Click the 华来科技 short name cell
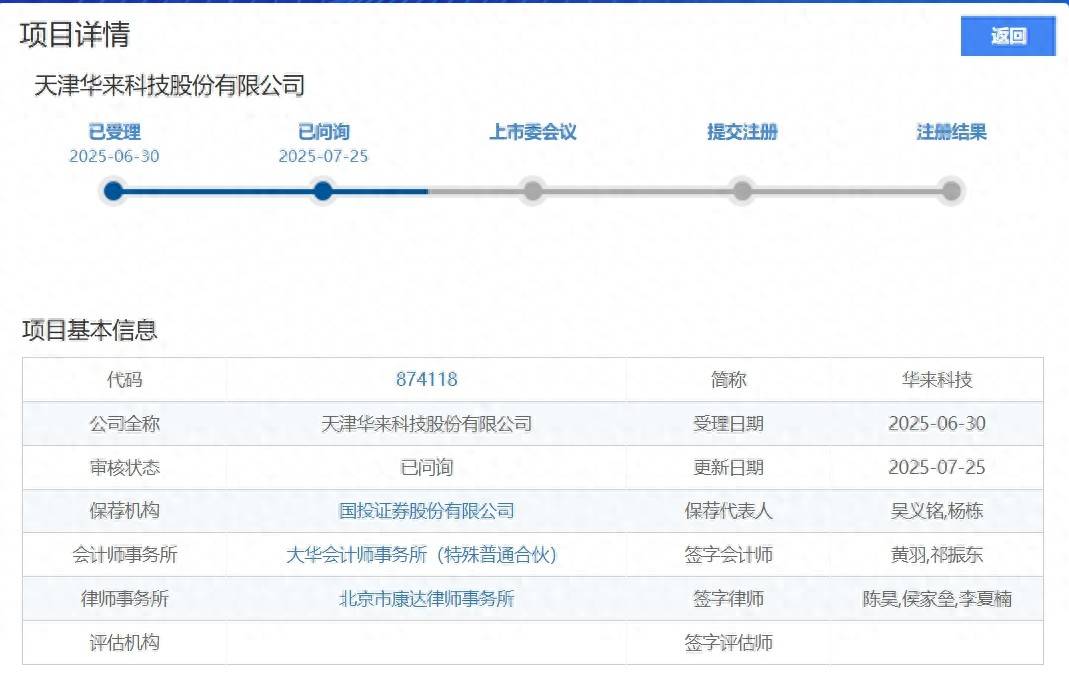Image resolution: width=1069 pixels, height=696 pixels. pos(937,380)
